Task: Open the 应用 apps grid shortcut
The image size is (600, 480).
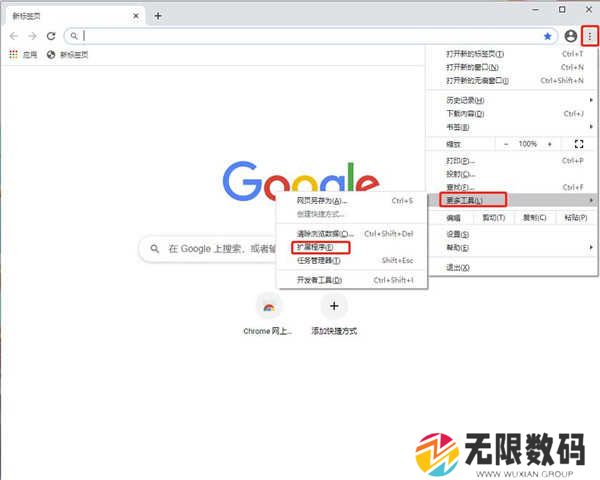Action: 23,55
